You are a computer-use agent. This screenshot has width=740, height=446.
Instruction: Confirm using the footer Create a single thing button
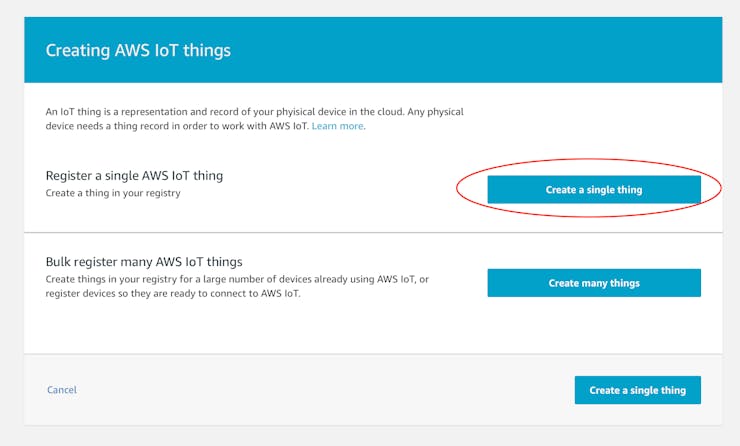(638, 390)
